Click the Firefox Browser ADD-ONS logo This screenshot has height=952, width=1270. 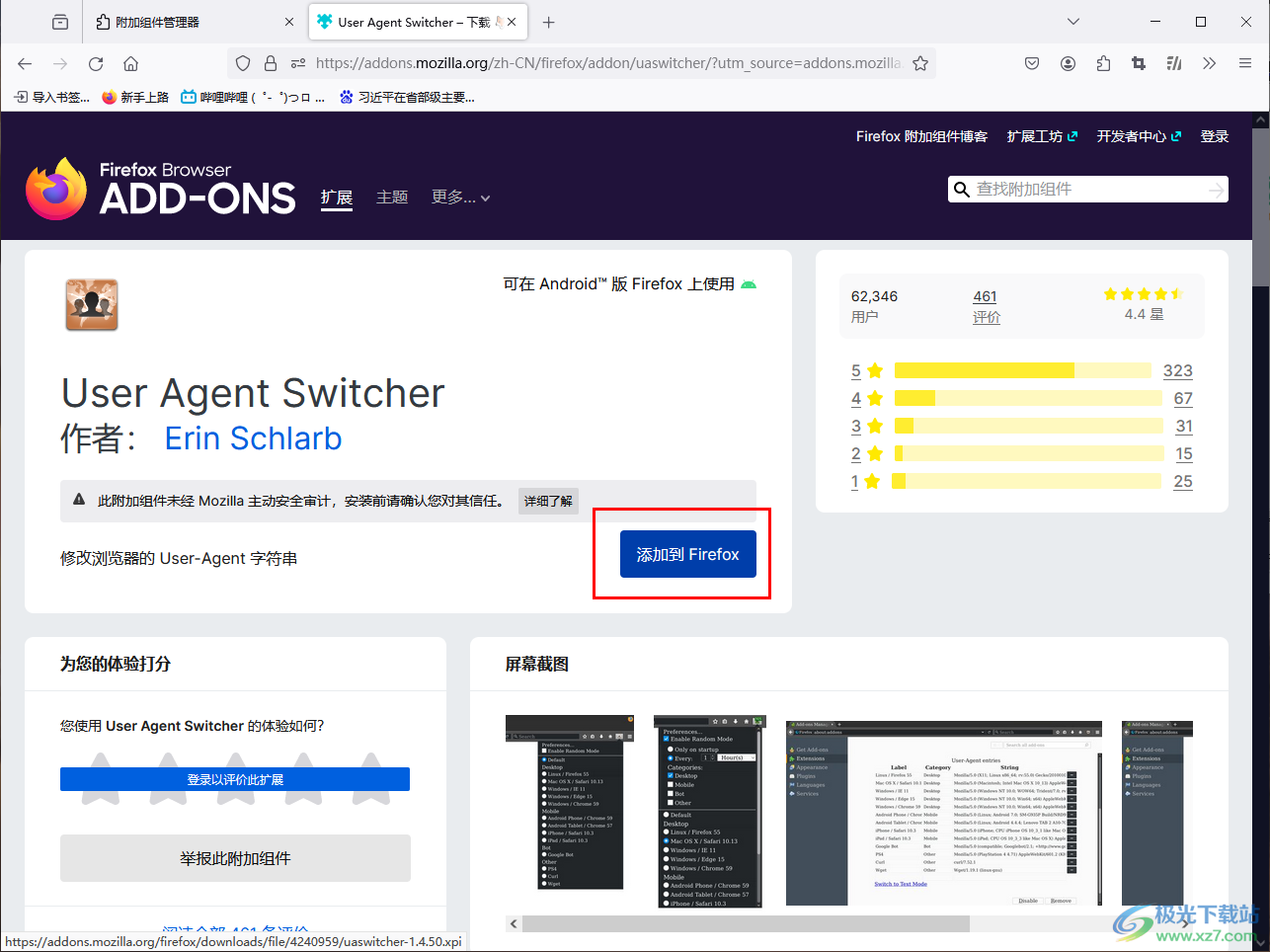click(x=160, y=189)
